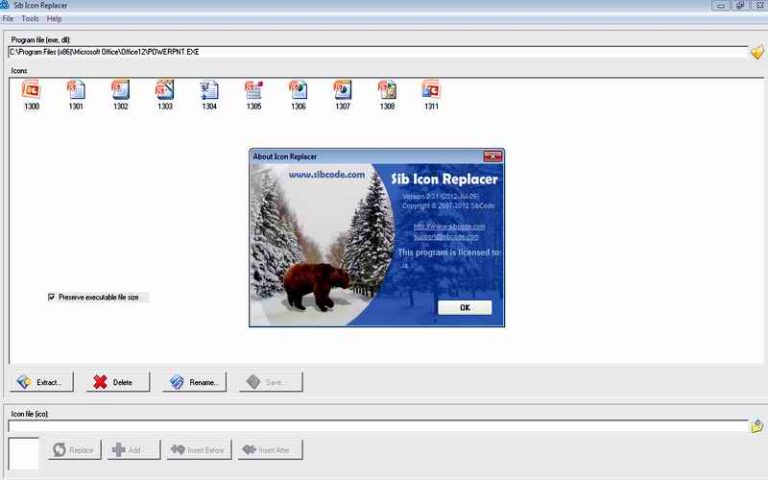Select icon 1304 in the icons list

click(209, 91)
